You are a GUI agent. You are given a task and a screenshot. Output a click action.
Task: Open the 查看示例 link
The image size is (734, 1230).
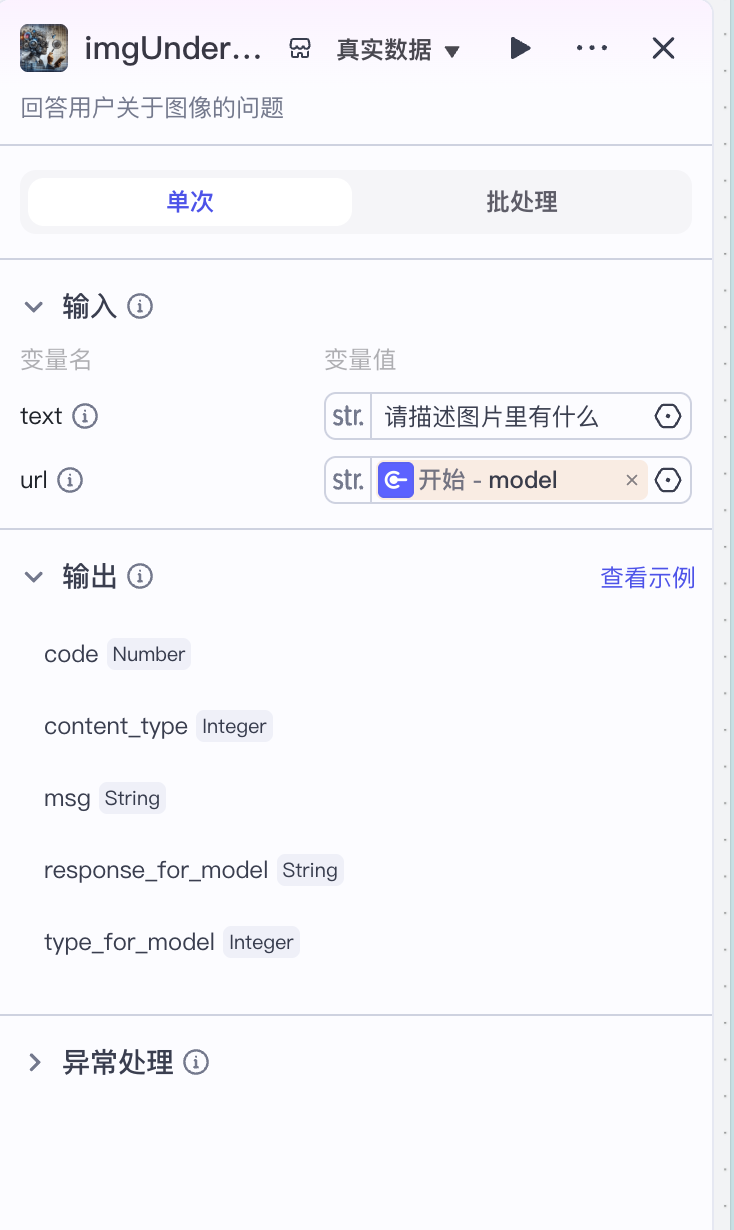[647, 577]
